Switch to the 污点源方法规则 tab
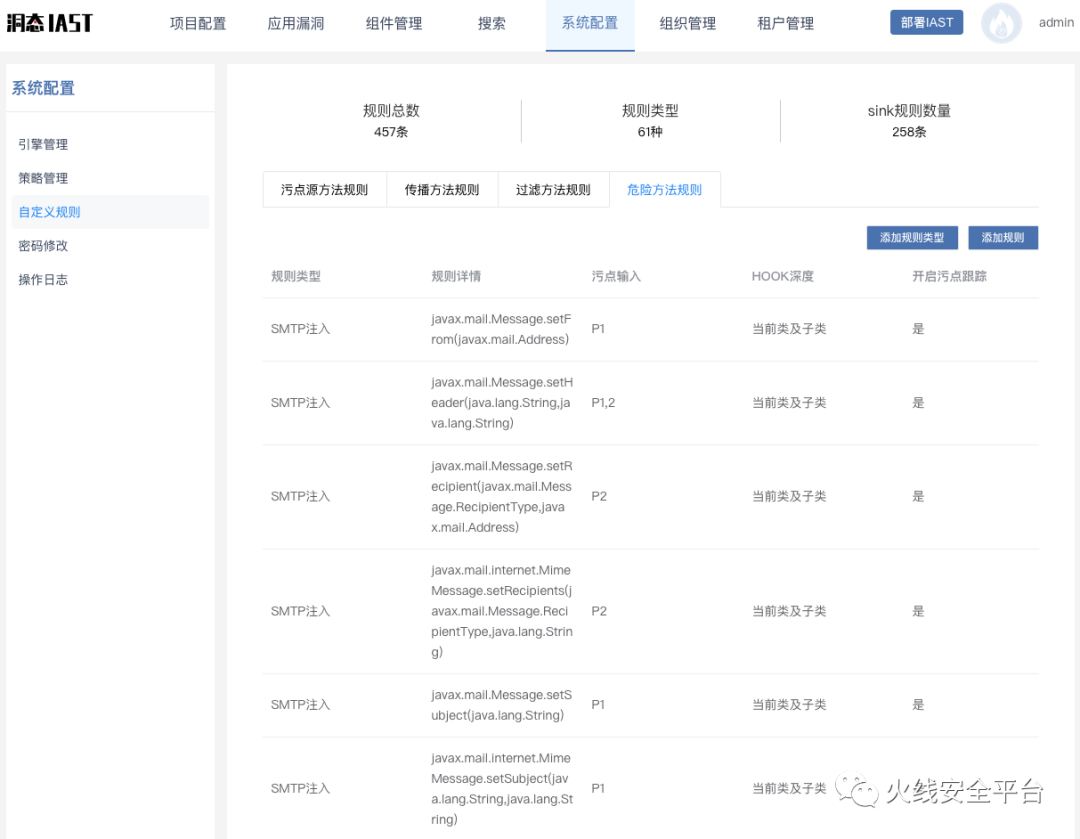 point(324,190)
